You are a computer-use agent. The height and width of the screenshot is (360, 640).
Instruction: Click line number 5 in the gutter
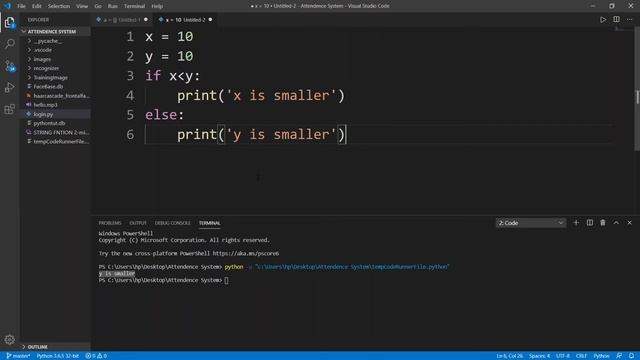coord(130,115)
